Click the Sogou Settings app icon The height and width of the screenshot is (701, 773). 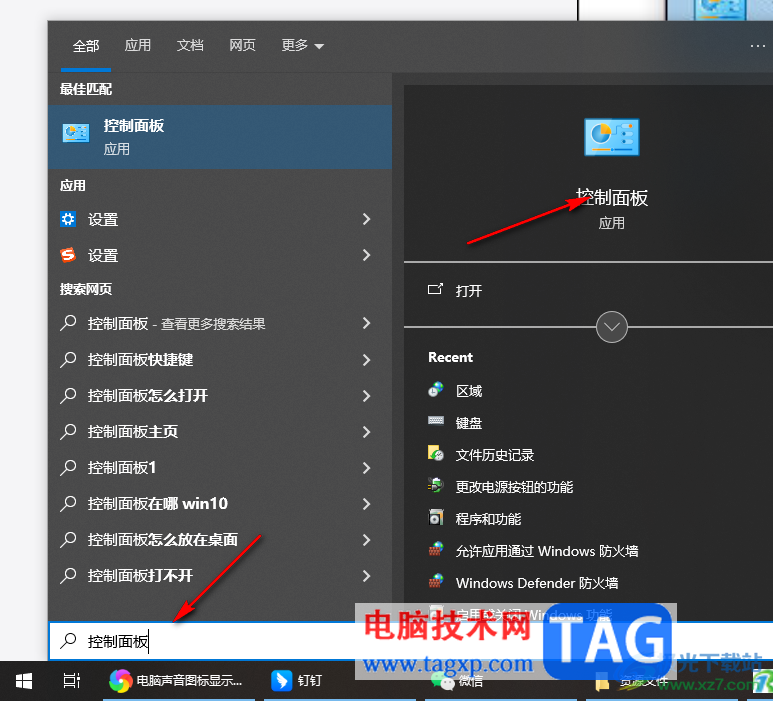[x=68, y=255]
